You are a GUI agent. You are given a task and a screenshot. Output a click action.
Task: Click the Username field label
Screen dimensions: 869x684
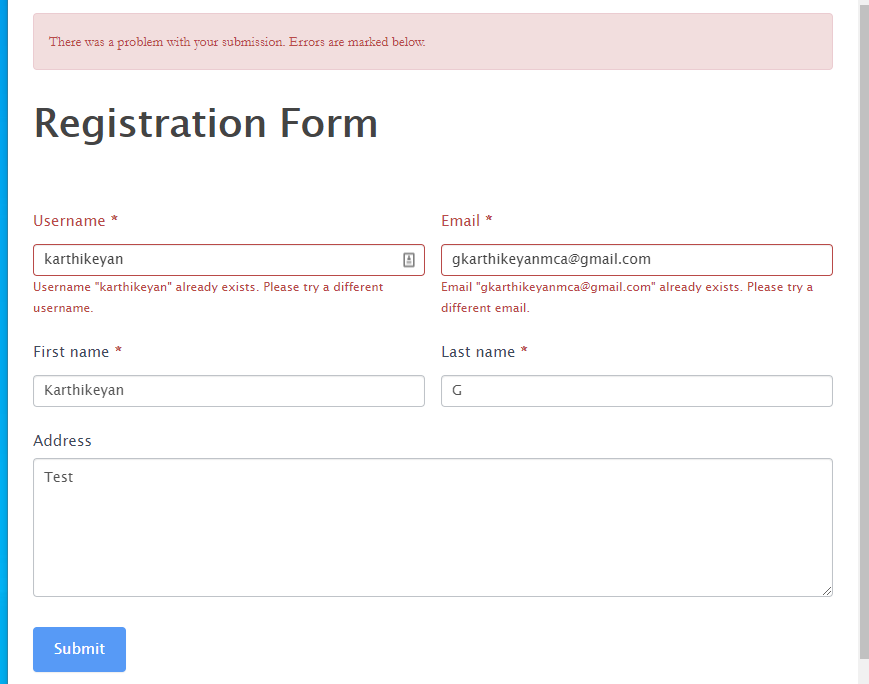69,221
